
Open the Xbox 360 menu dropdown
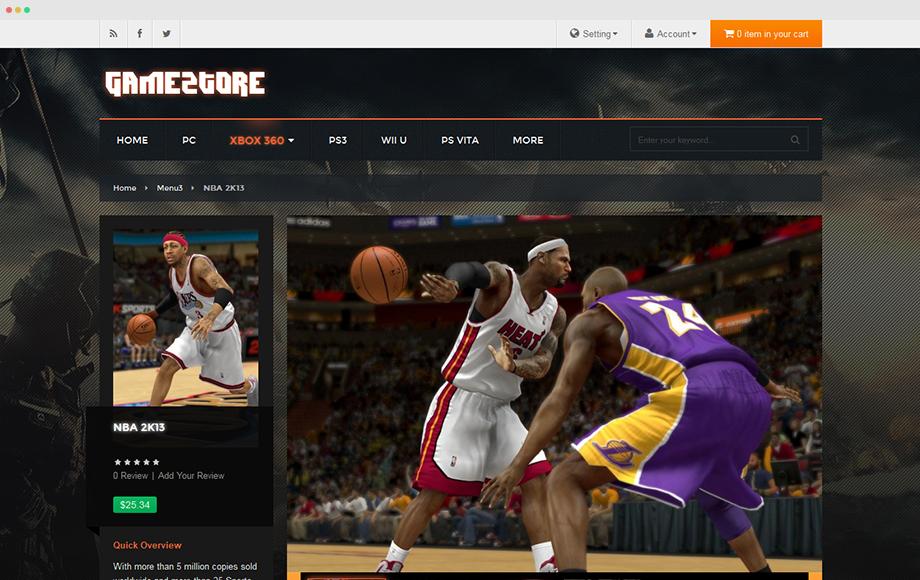click(x=262, y=140)
